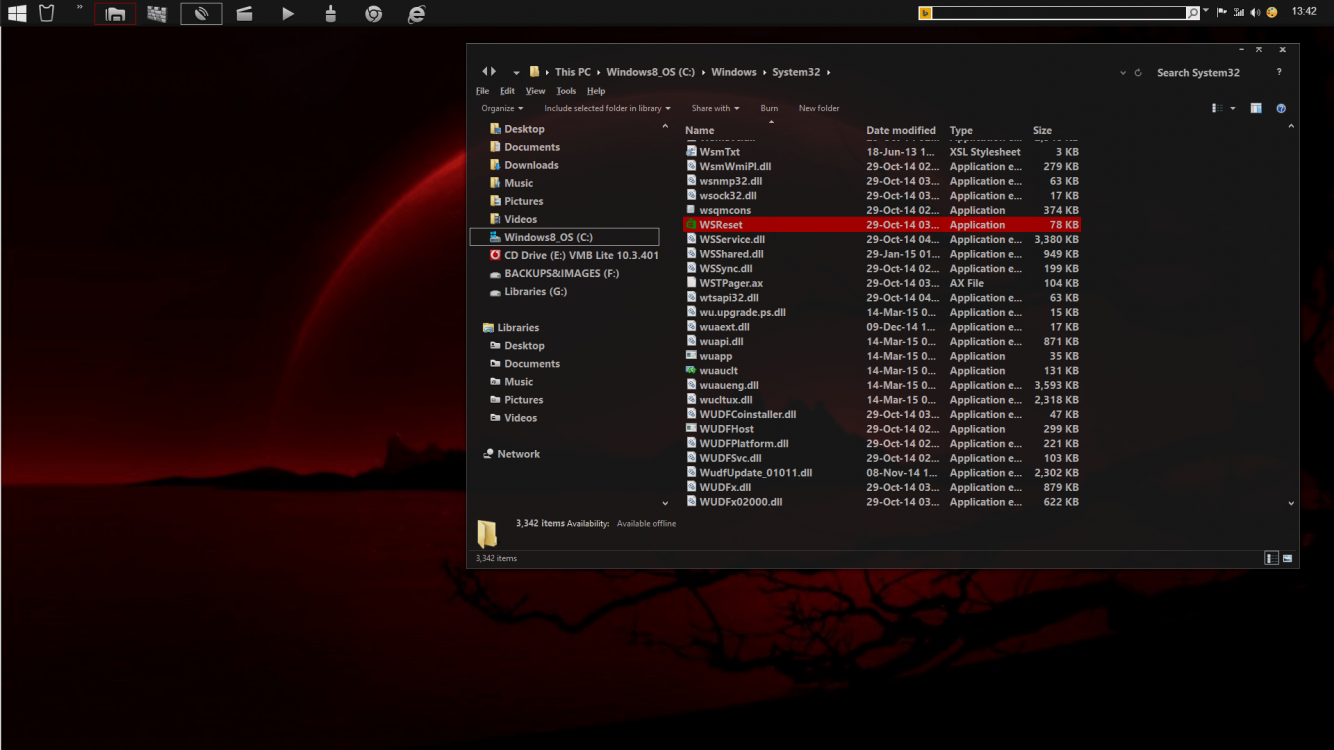
Task: Click the Bing logo in taskbar search
Action: (x=925, y=13)
